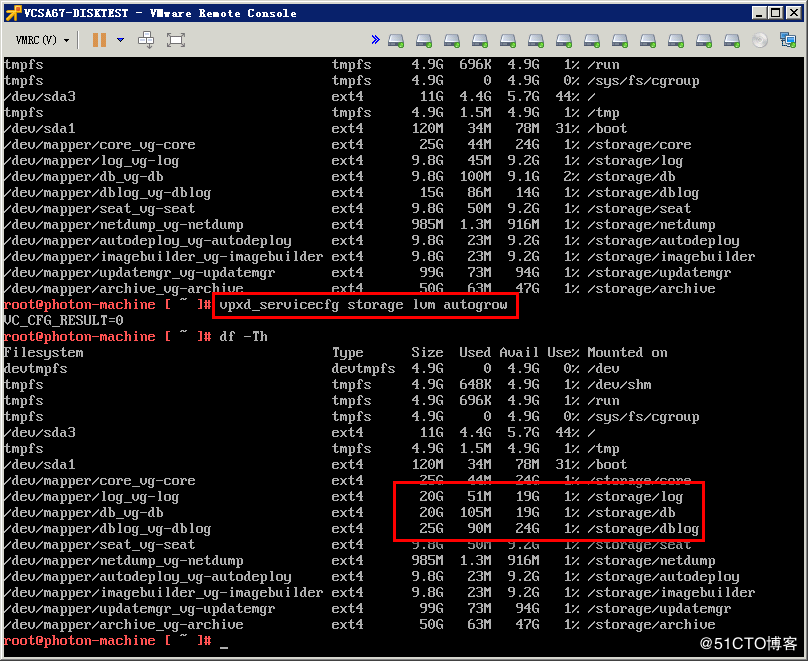Click the orange pause/suspend VM icon
Screen dimensions: 808x661
point(99,40)
